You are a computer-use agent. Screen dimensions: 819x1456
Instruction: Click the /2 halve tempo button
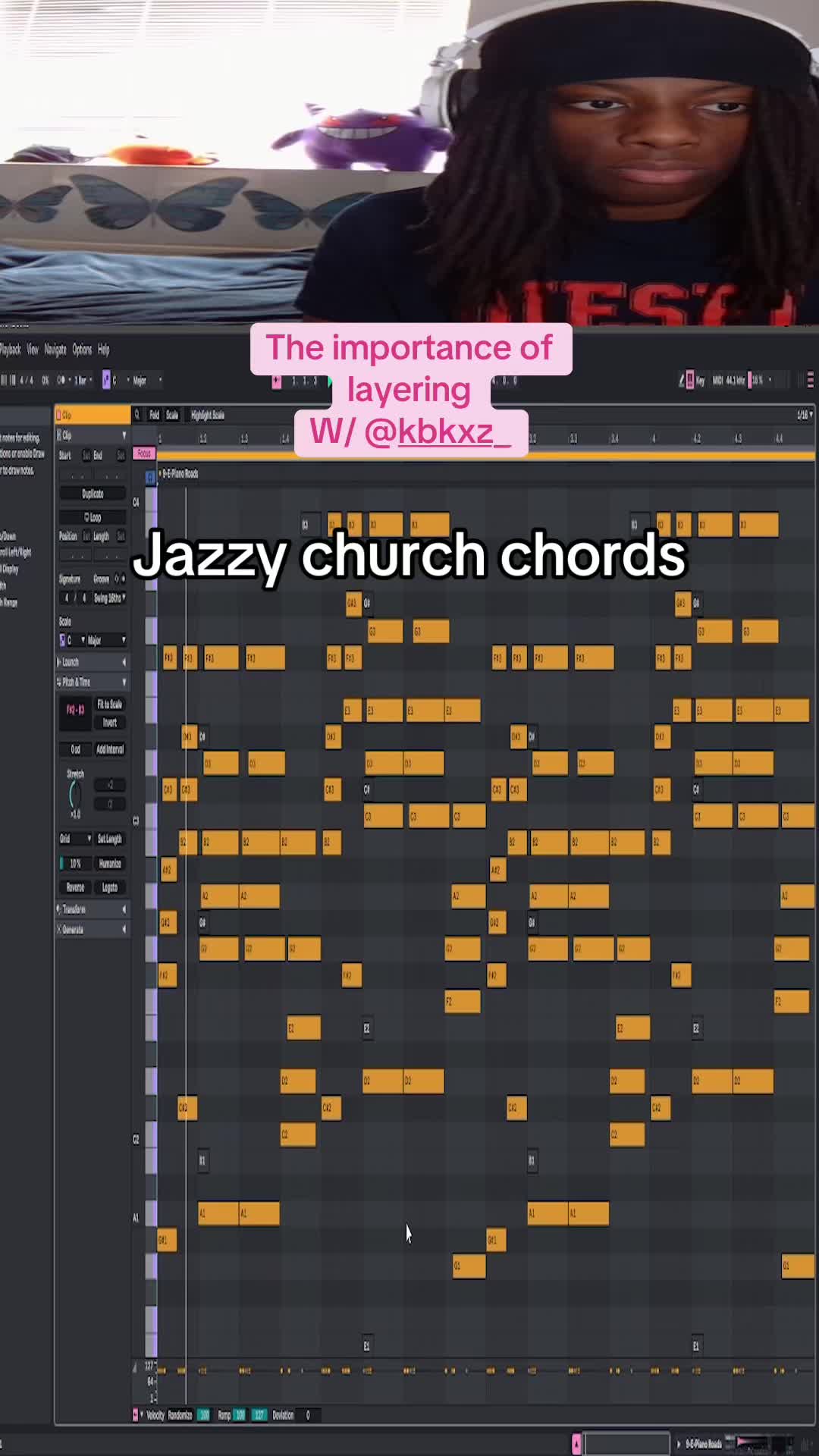110,804
